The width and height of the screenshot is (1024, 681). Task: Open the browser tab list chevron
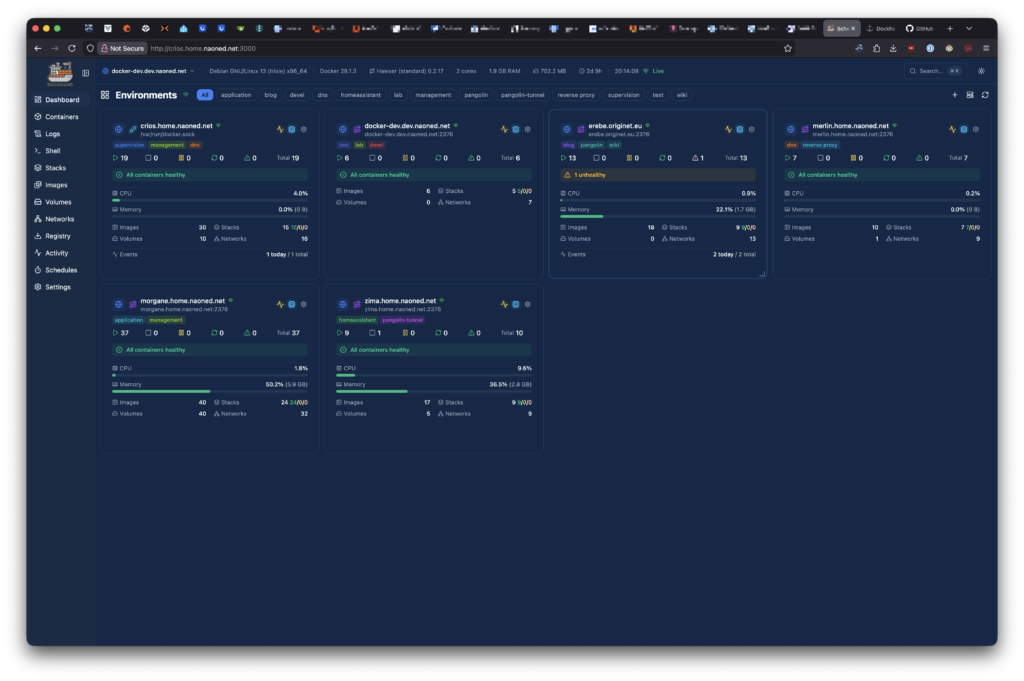[968, 29]
